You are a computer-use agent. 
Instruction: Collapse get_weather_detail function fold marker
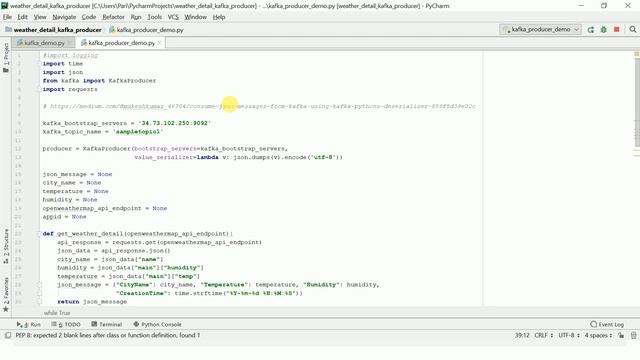pos(39,234)
